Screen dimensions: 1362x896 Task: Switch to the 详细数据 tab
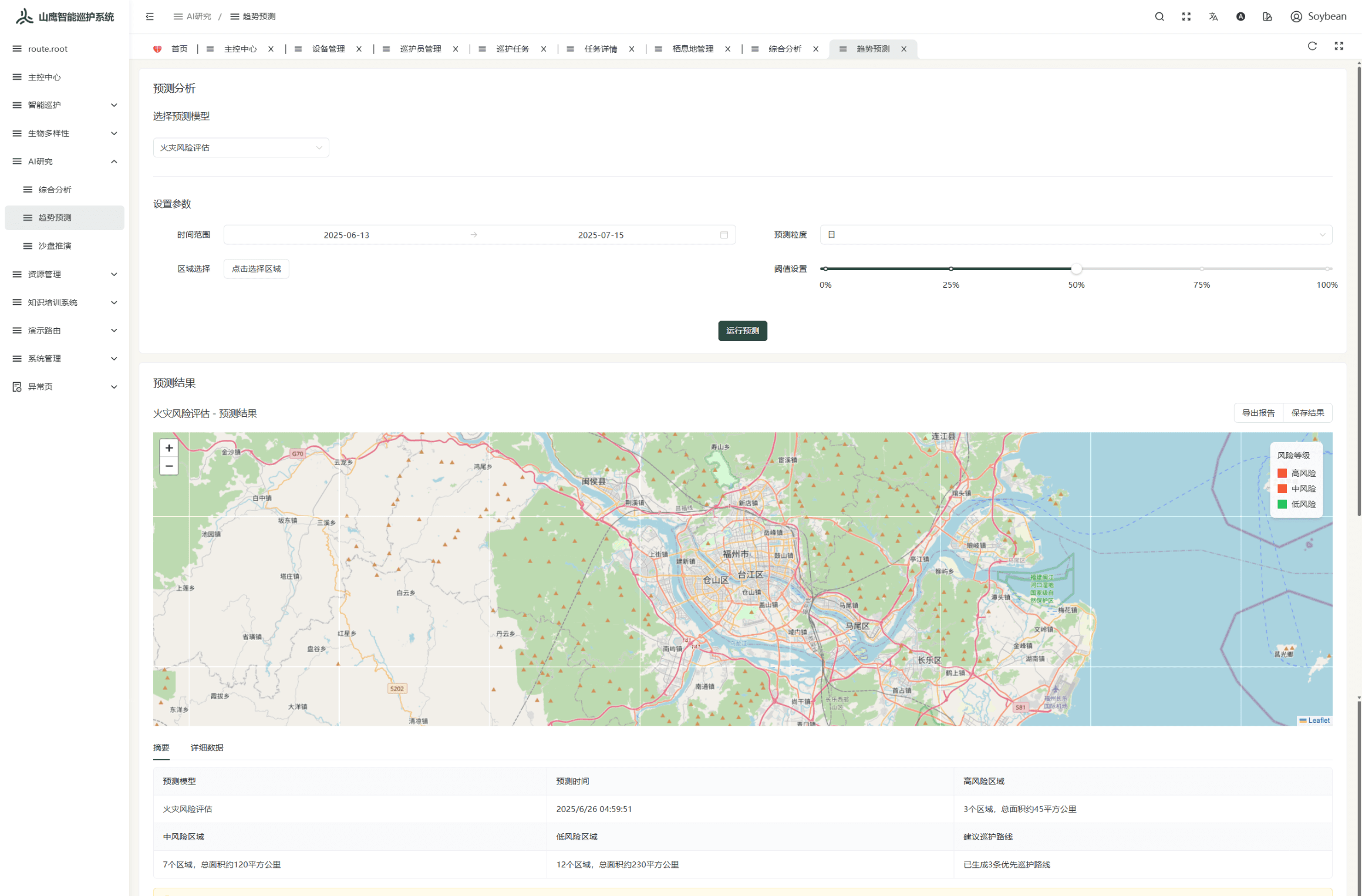pos(207,747)
